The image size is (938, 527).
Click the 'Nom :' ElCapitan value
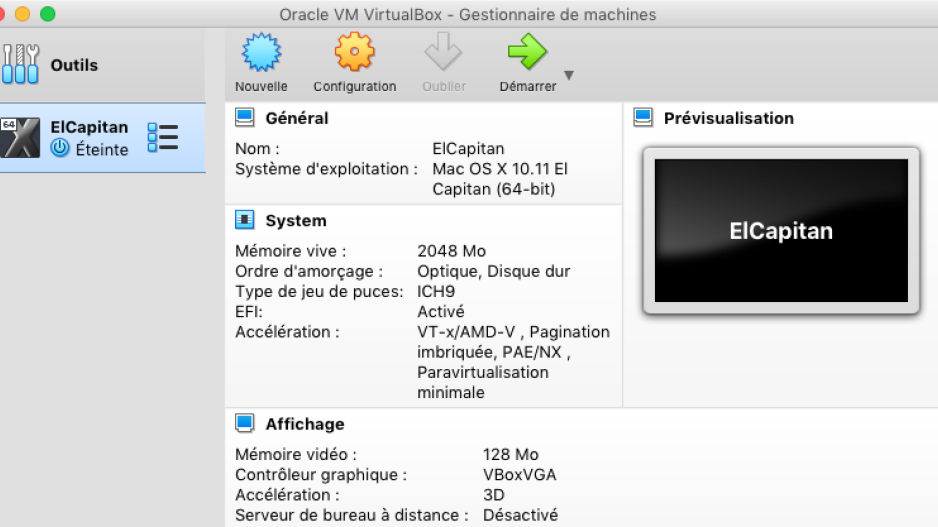[x=468, y=148]
